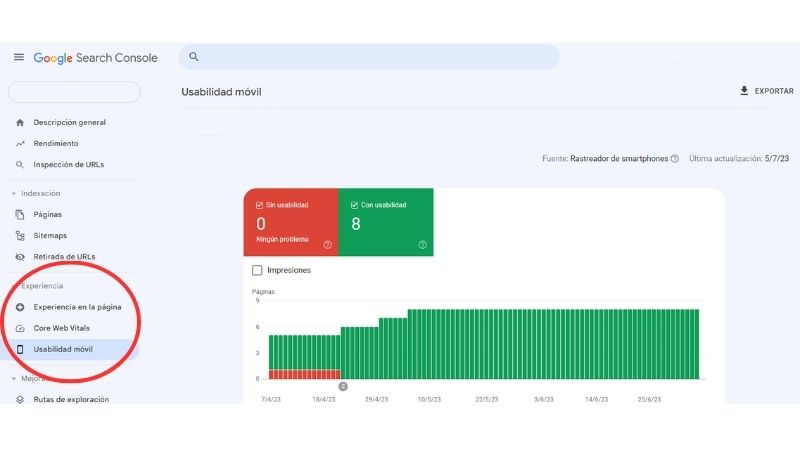
Task: Click the speedometer icon for Core Web Vitals
Action: pyautogui.click(x=20, y=329)
